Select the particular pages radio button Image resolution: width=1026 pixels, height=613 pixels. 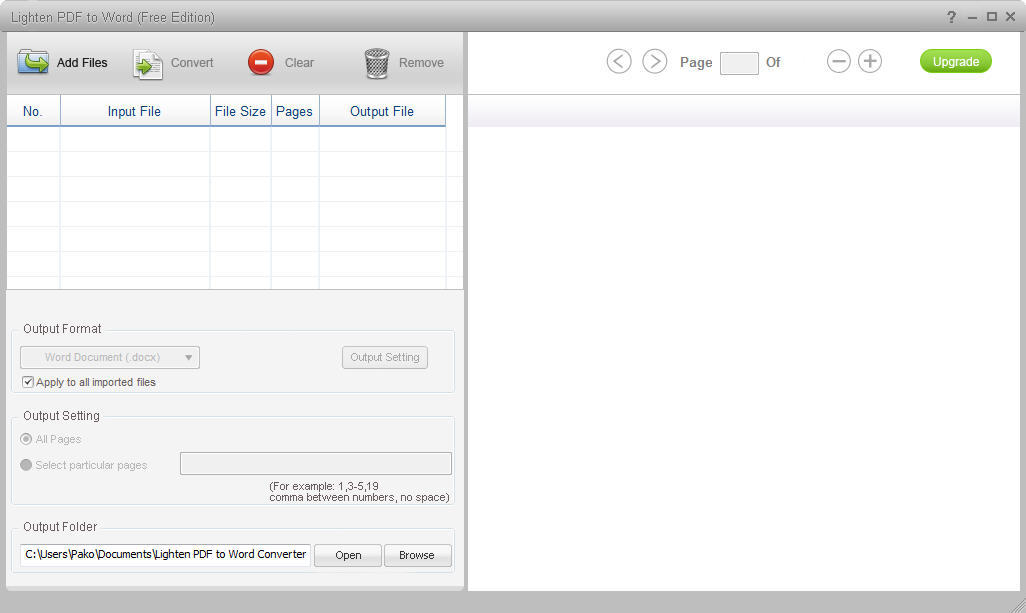26,465
